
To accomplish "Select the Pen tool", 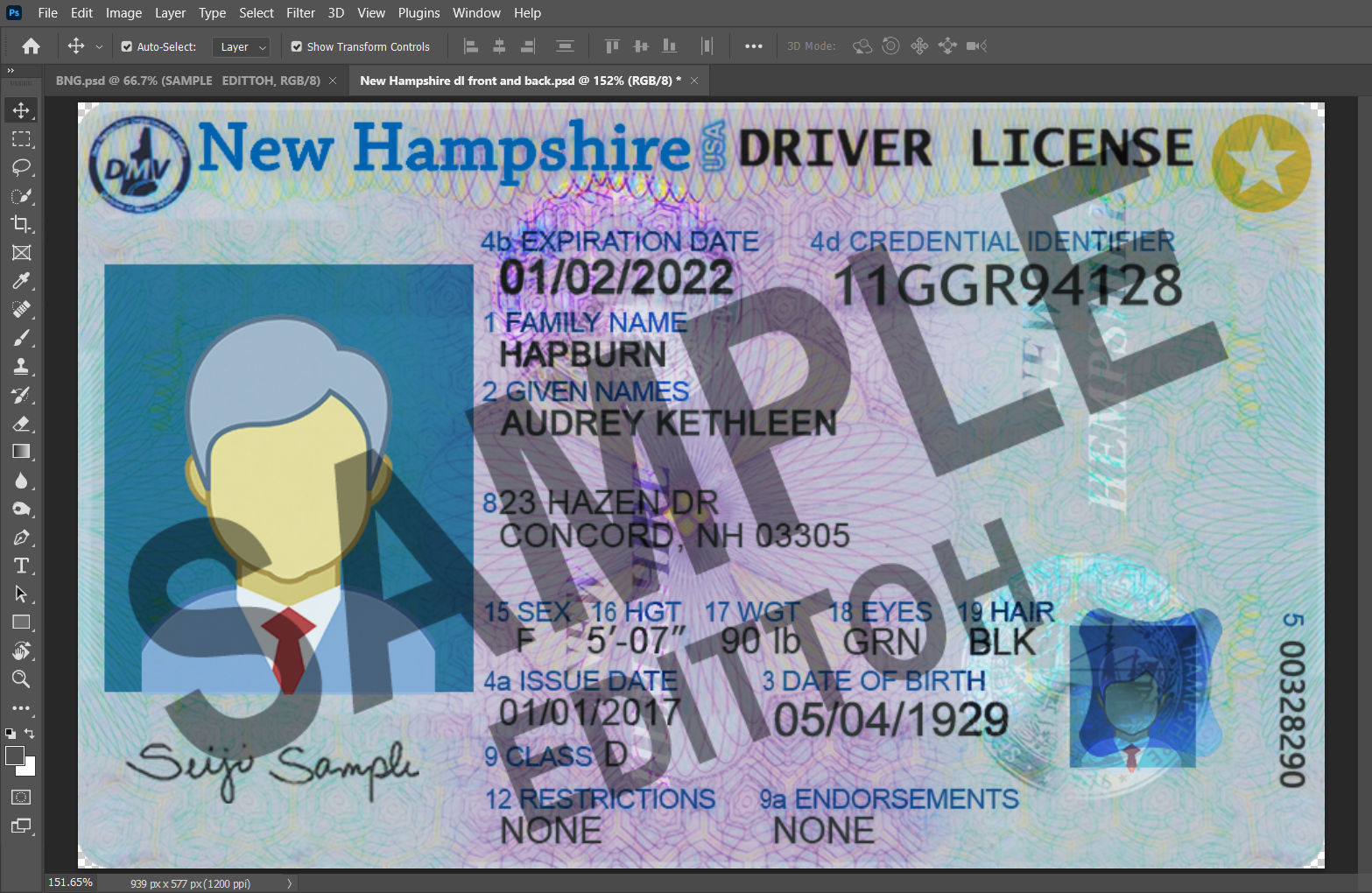I will click(x=21, y=538).
